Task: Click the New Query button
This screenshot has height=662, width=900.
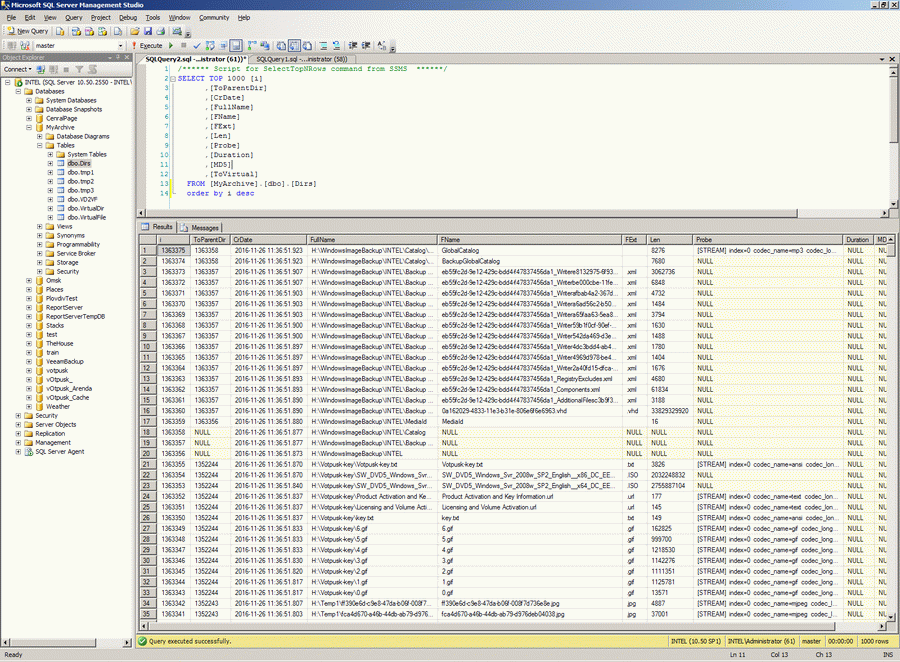Action: 28,31
